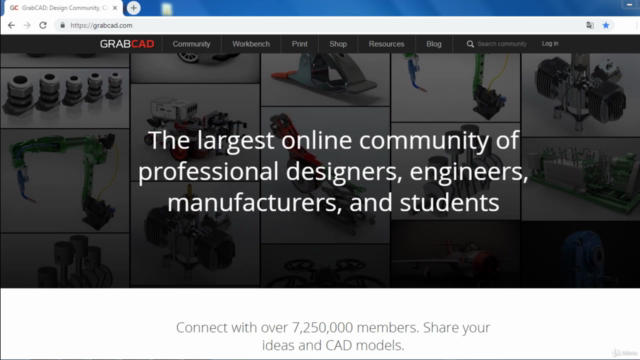Click the padlock site security icon
Screen dimensions: 640x360
click(x=62, y=25)
